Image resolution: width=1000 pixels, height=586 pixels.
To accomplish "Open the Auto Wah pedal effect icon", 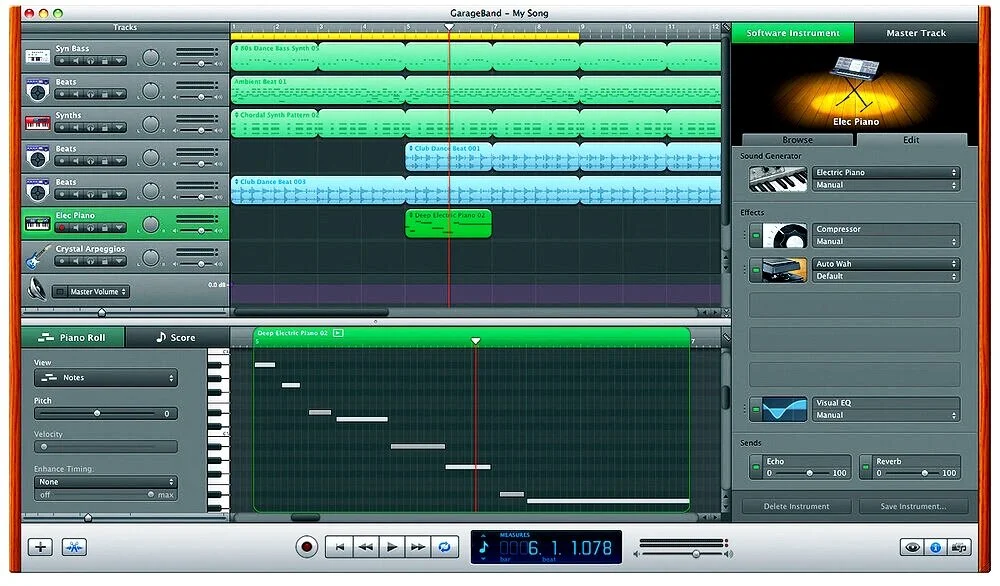I will pyautogui.click(x=784, y=270).
